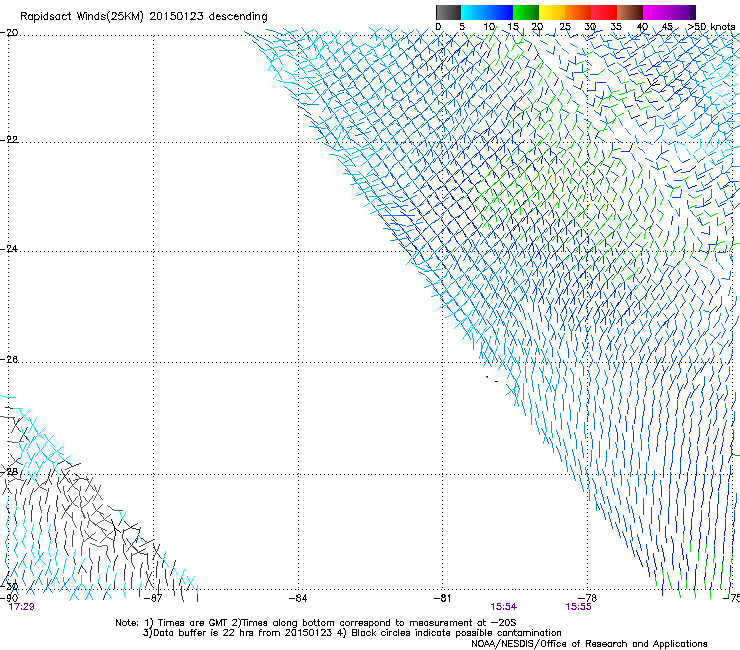Click the '>50 knots' legend label

tap(711, 27)
